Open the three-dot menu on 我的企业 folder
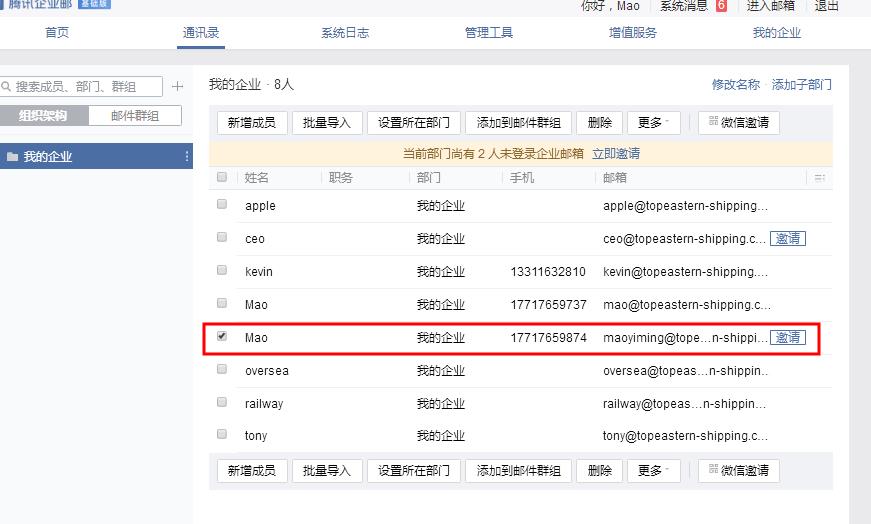 coord(187,157)
